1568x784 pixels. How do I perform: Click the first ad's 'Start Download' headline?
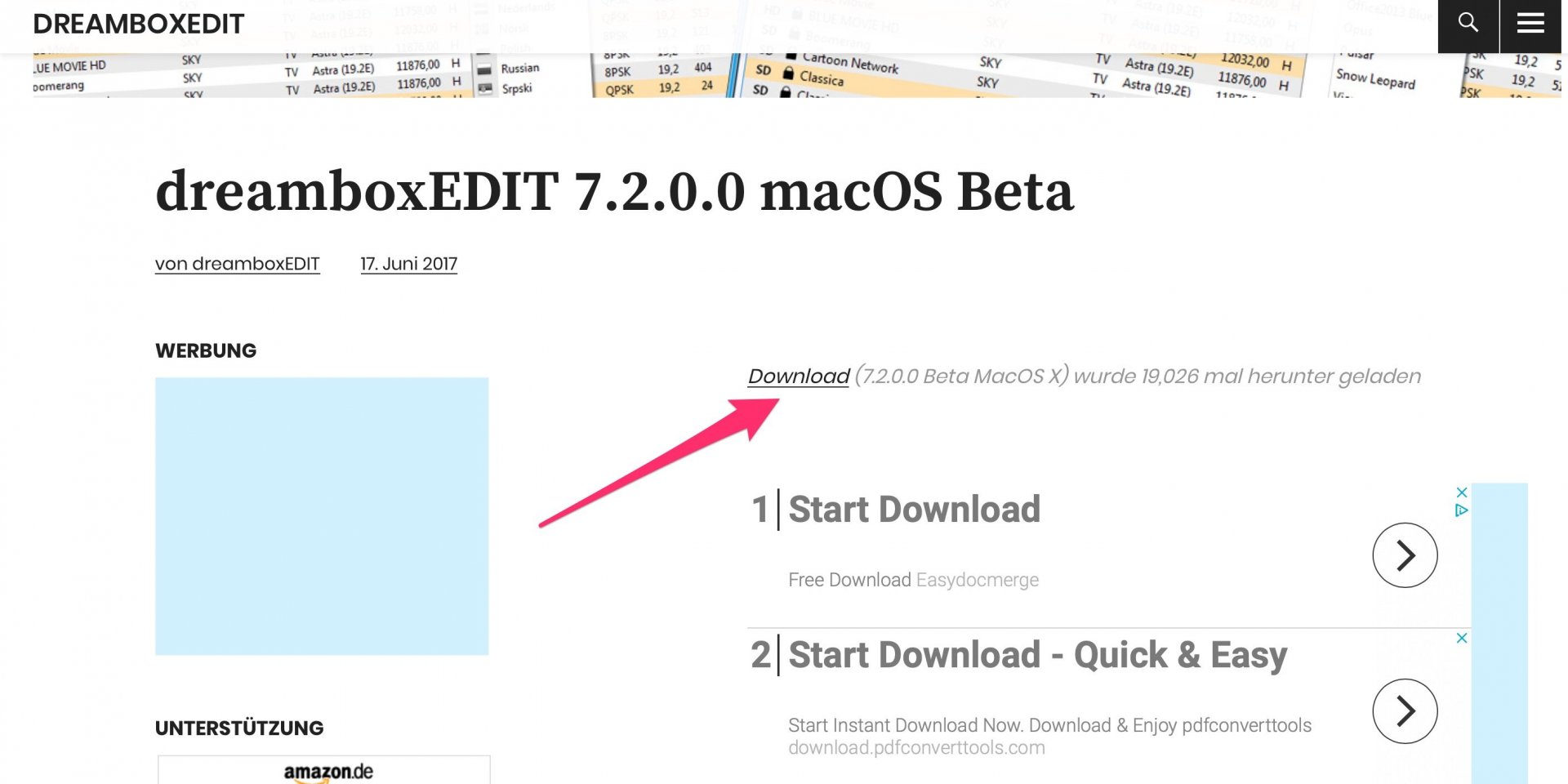(914, 510)
